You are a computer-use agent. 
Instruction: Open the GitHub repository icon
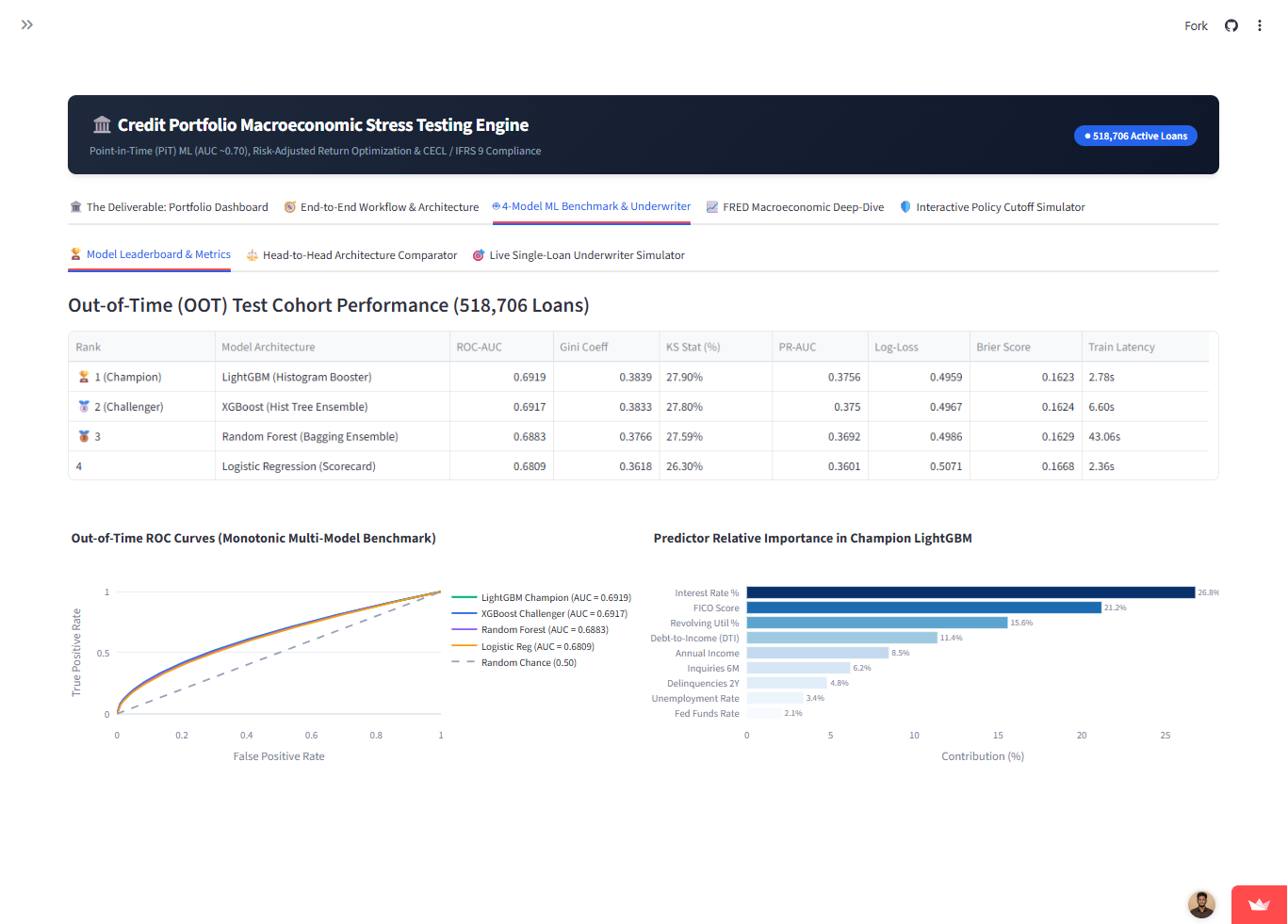1231,25
